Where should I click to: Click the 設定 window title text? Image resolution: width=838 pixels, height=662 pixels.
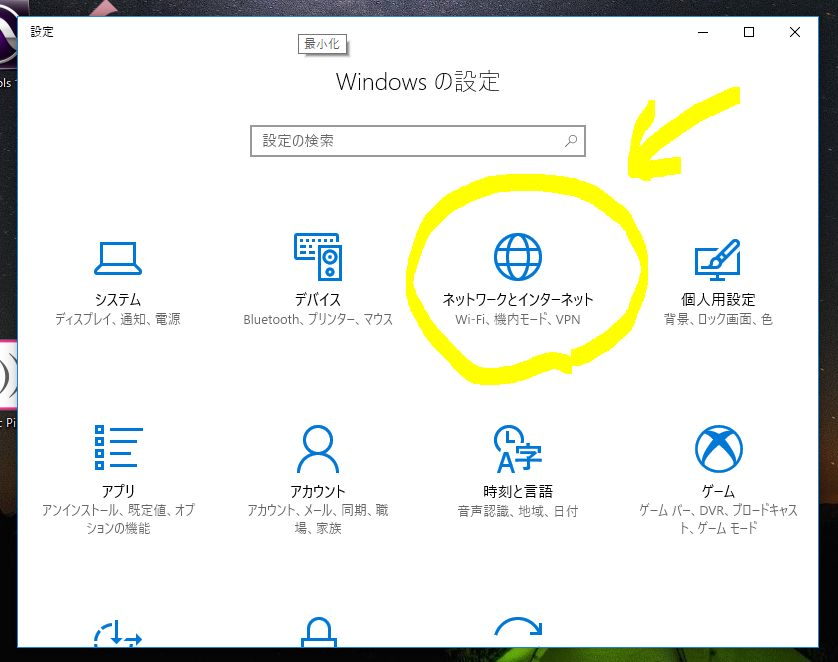point(42,32)
